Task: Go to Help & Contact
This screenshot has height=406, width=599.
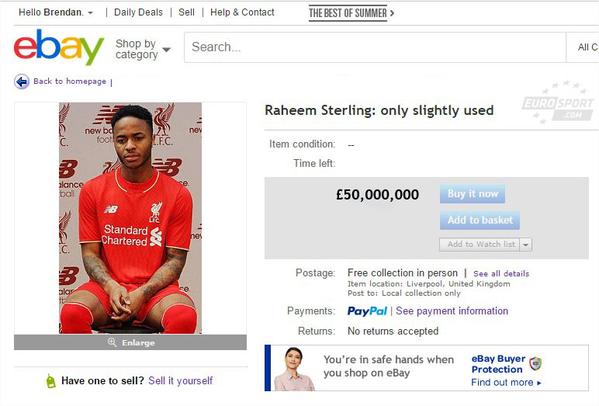Action: coord(242,13)
